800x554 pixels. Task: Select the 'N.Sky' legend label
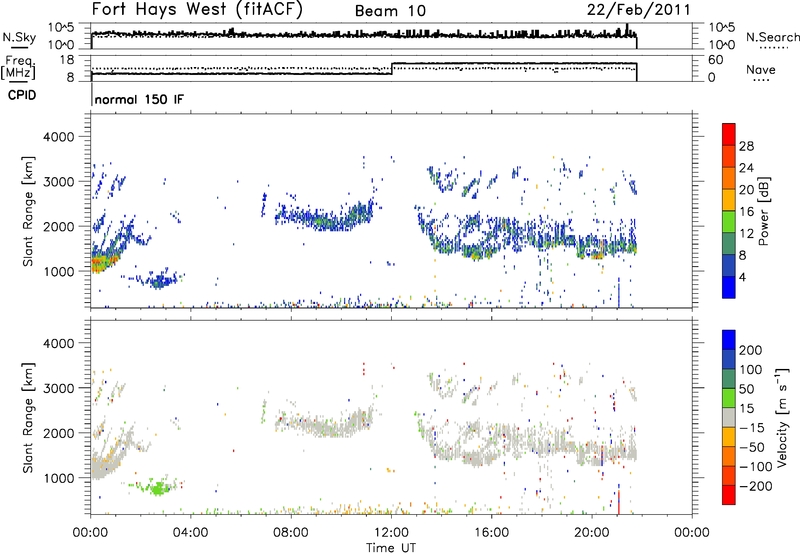19,37
